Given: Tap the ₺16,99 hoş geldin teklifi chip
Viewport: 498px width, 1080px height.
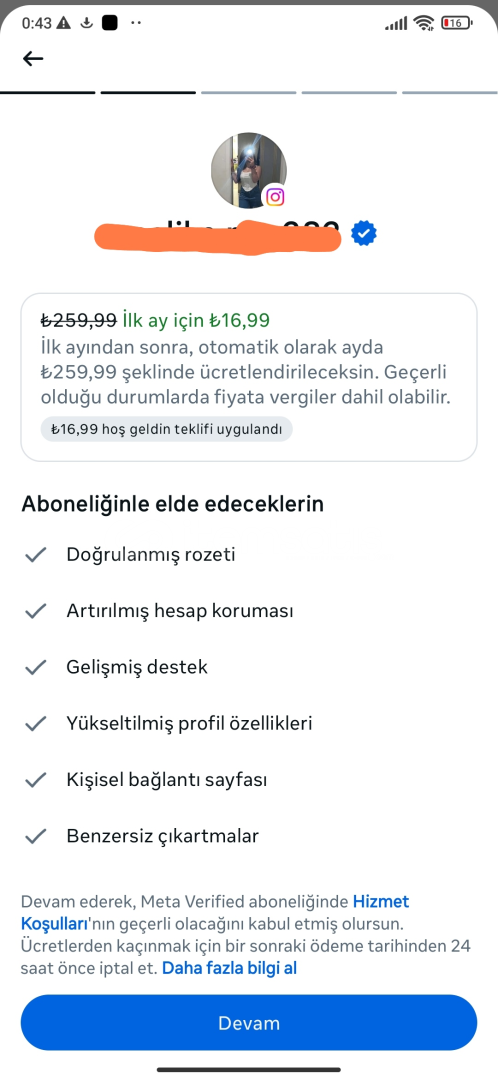Looking at the screenshot, I should 167,429.
